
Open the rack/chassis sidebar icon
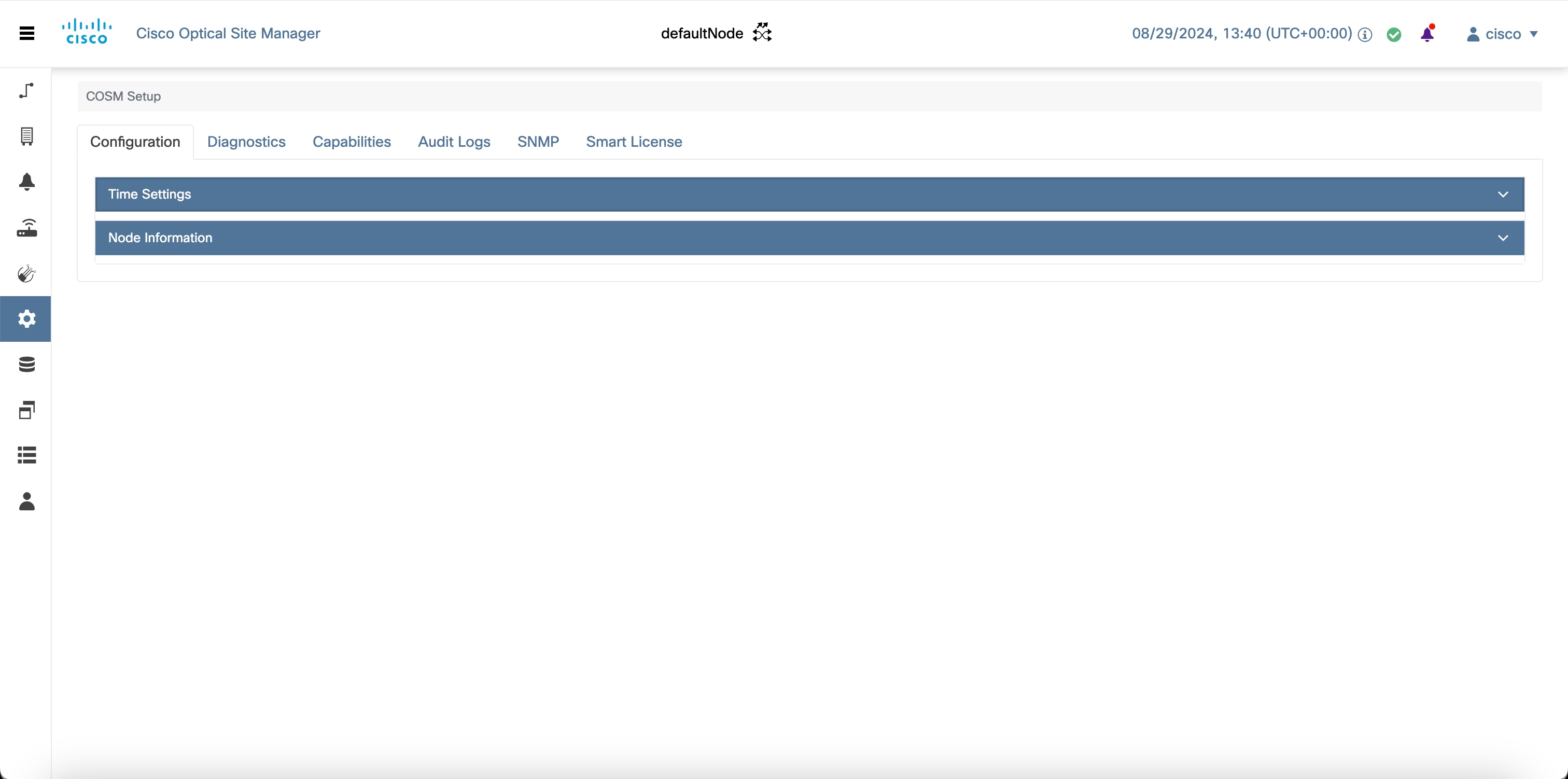[27, 136]
